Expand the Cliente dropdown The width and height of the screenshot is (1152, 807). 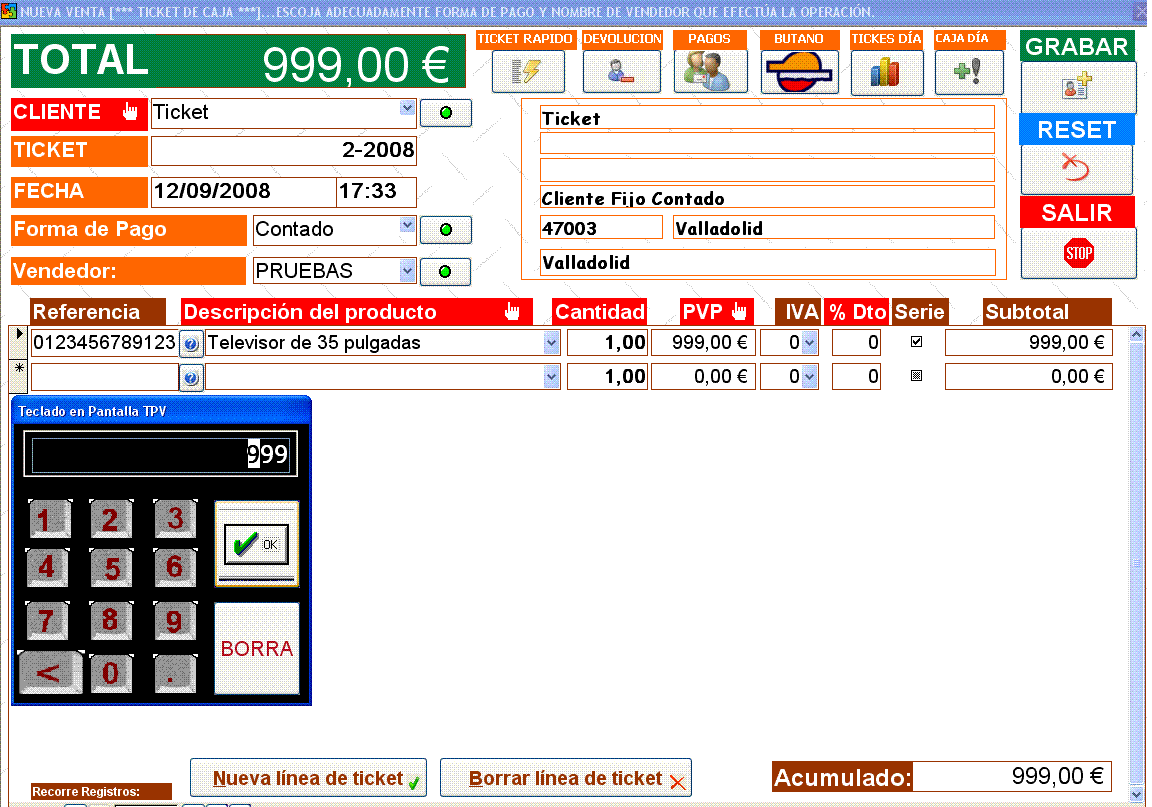407,109
